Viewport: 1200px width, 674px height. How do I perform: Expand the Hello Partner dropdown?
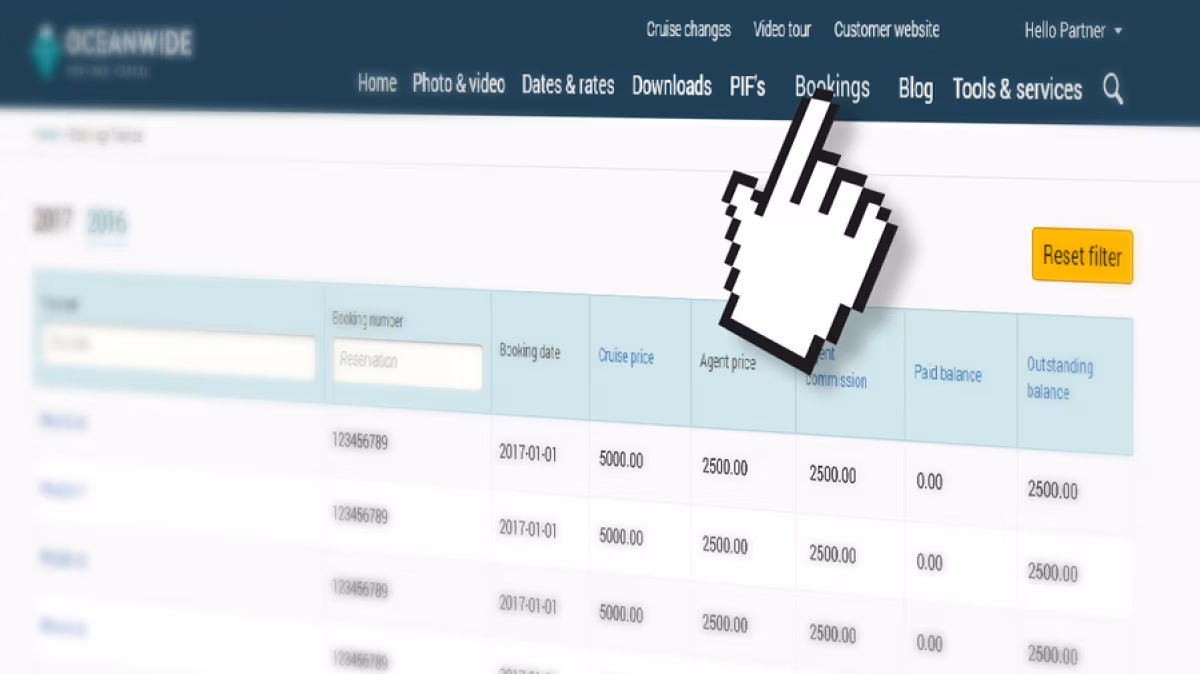pos(1072,31)
